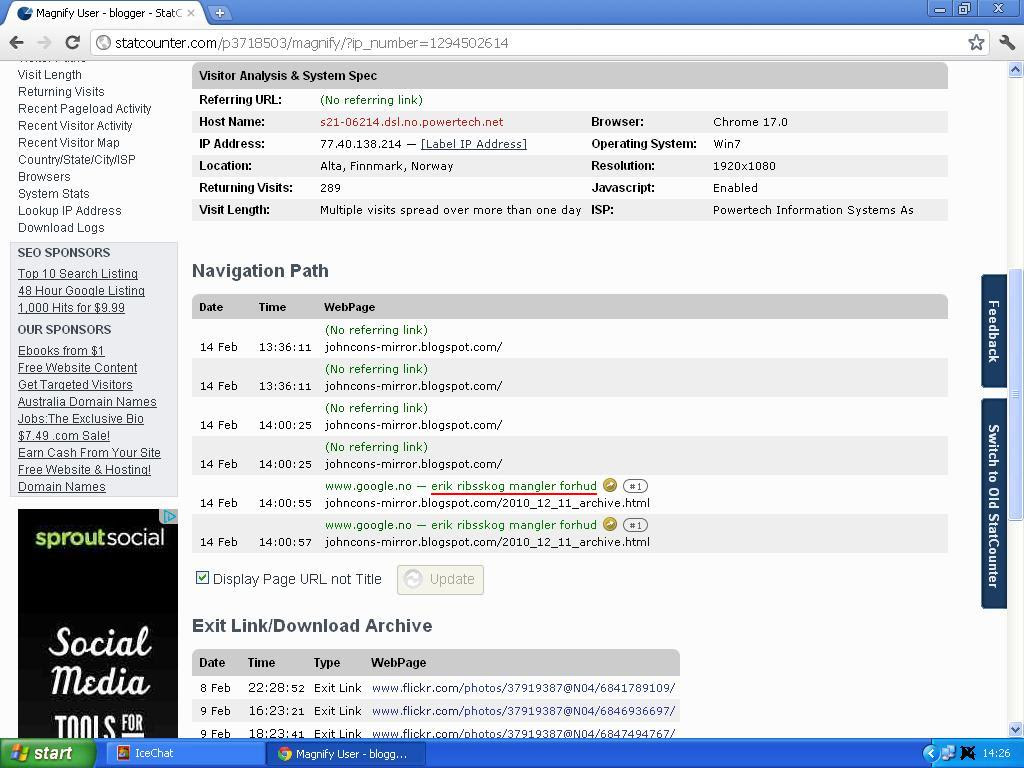Click the Label IP Address link
The height and width of the screenshot is (768, 1024).
pyautogui.click(x=473, y=144)
